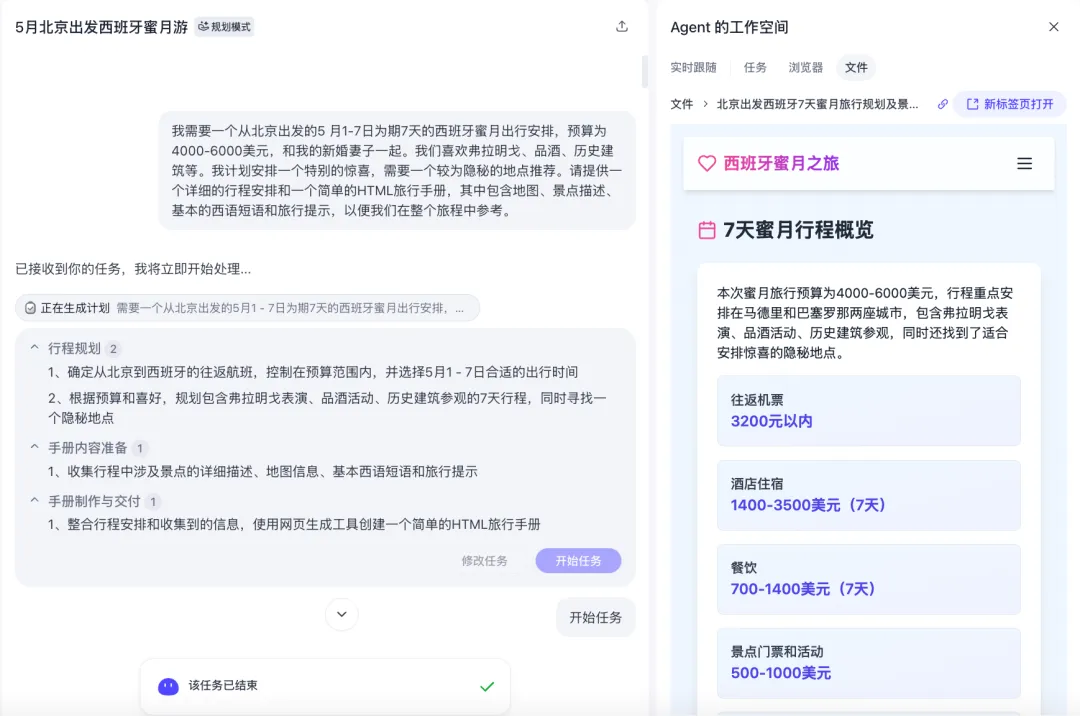
Task: Expand the 正在生成计划 status row
Action: pyautogui.click(x=250, y=307)
